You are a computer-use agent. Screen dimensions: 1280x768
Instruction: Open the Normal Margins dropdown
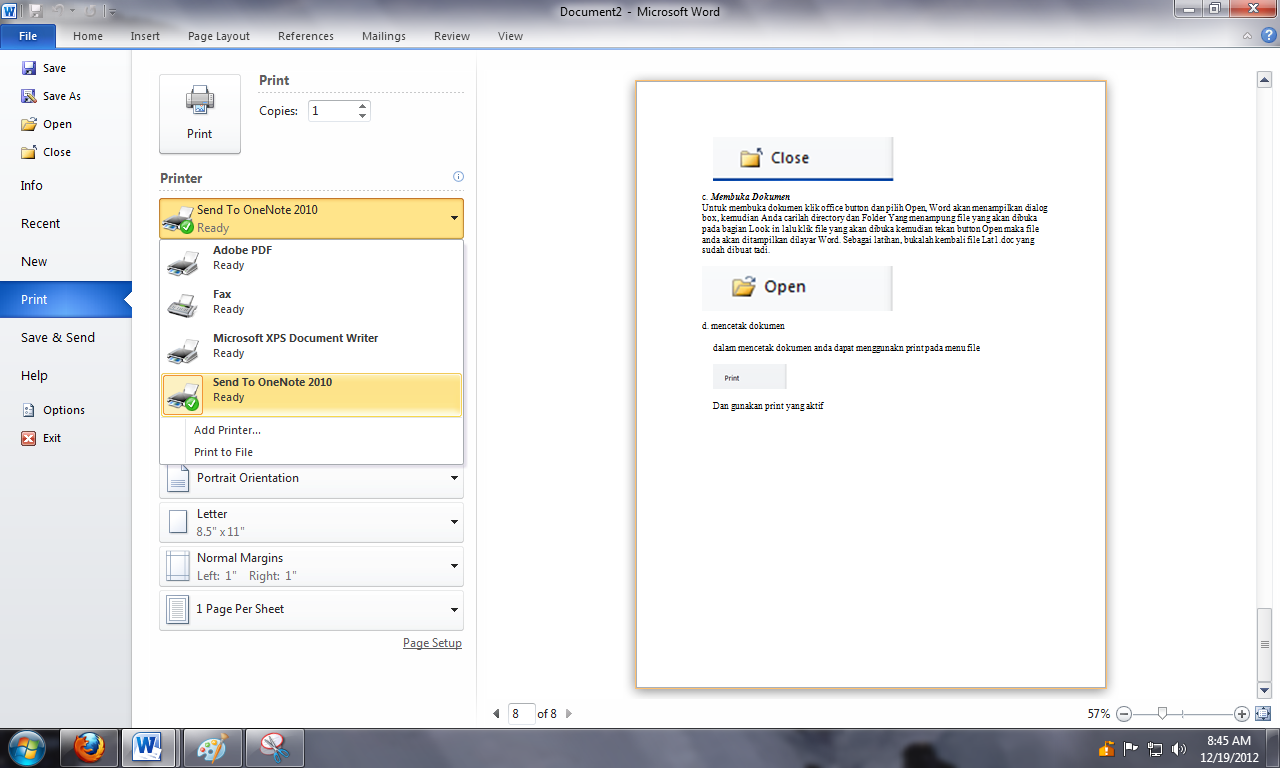(x=311, y=566)
